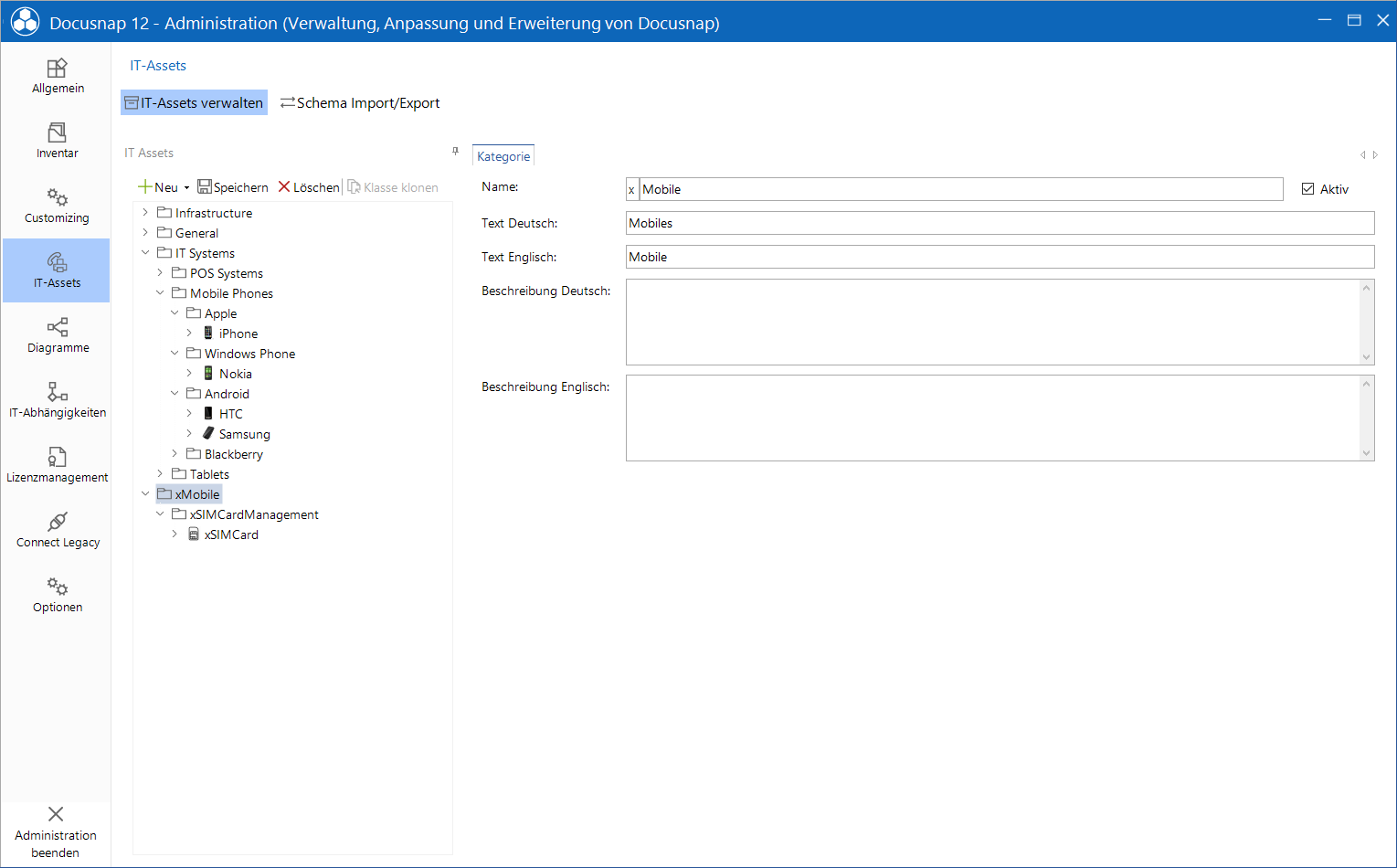
Task: Open the Diagramme section
Action: [x=57, y=335]
